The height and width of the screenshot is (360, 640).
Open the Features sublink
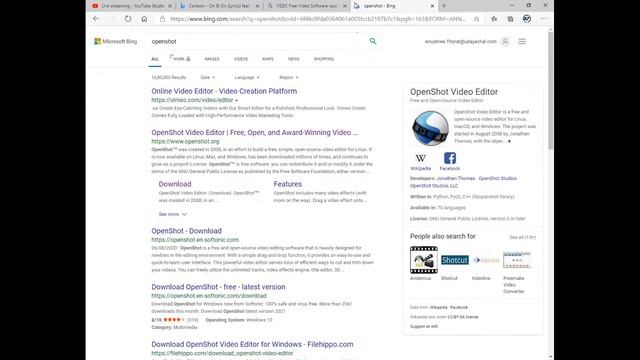[x=288, y=184]
